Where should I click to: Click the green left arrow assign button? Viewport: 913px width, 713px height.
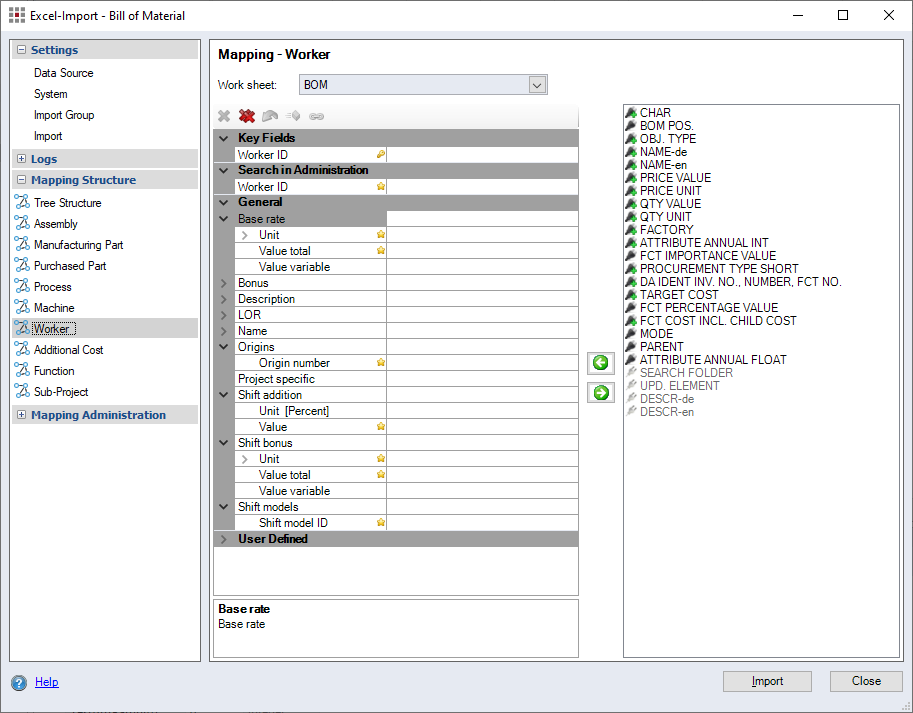(x=601, y=363)
